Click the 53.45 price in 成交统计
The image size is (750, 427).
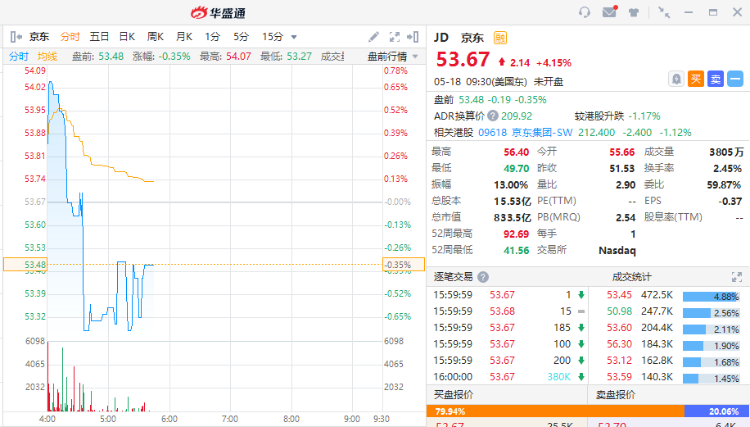(619, 295)
